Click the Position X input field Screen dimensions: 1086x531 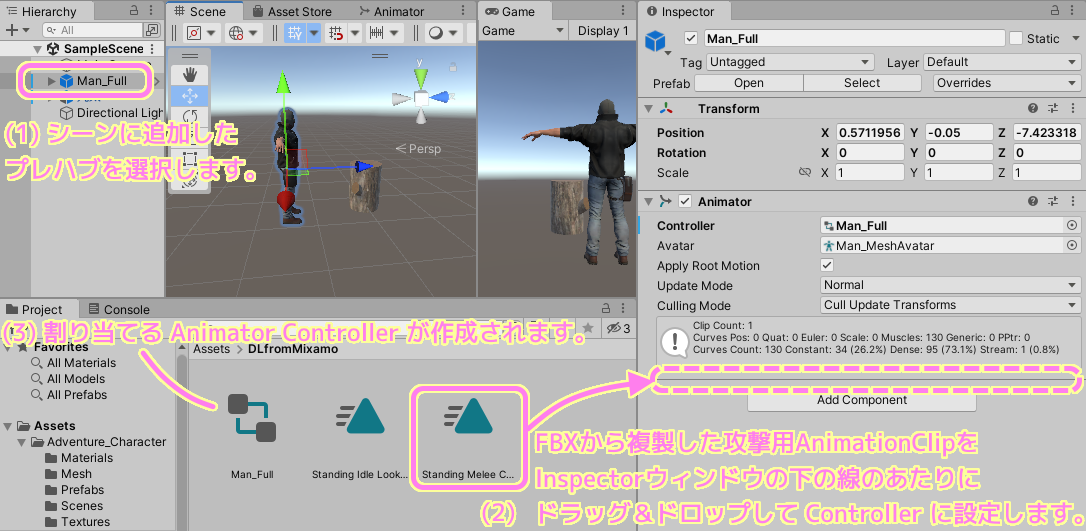(871, 133)
